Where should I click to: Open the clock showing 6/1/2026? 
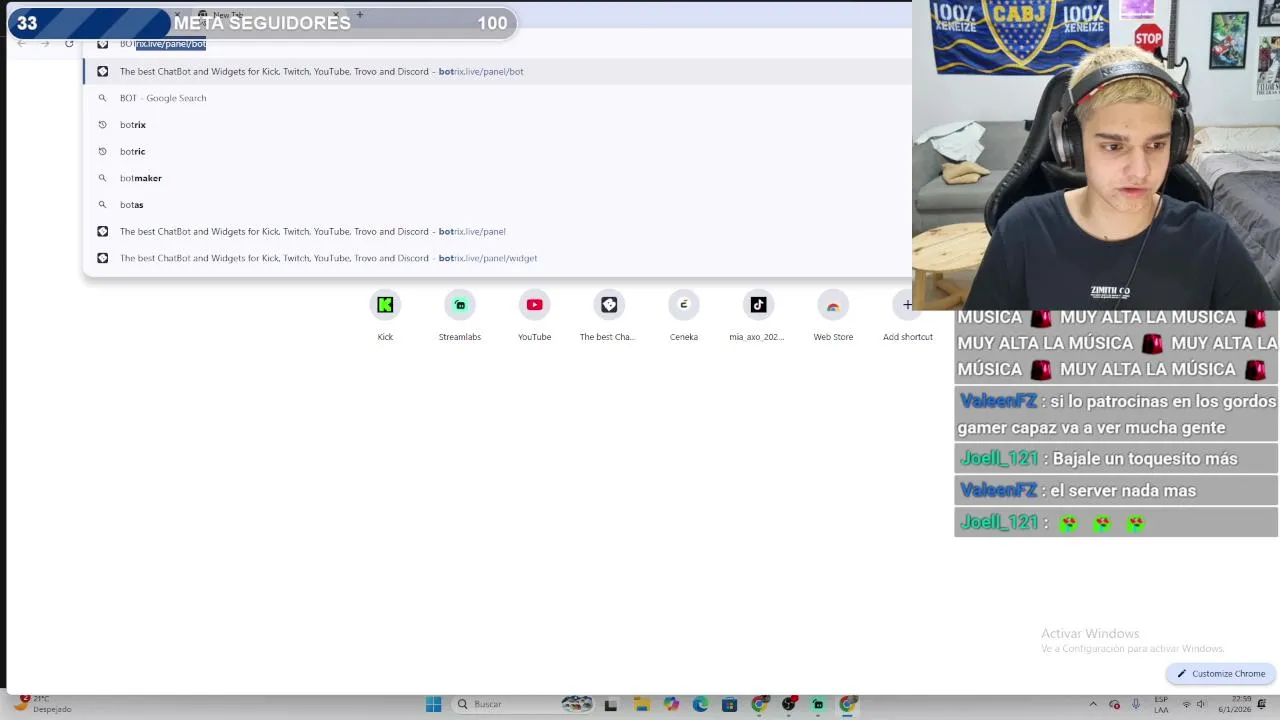[x=1234, y=704]
